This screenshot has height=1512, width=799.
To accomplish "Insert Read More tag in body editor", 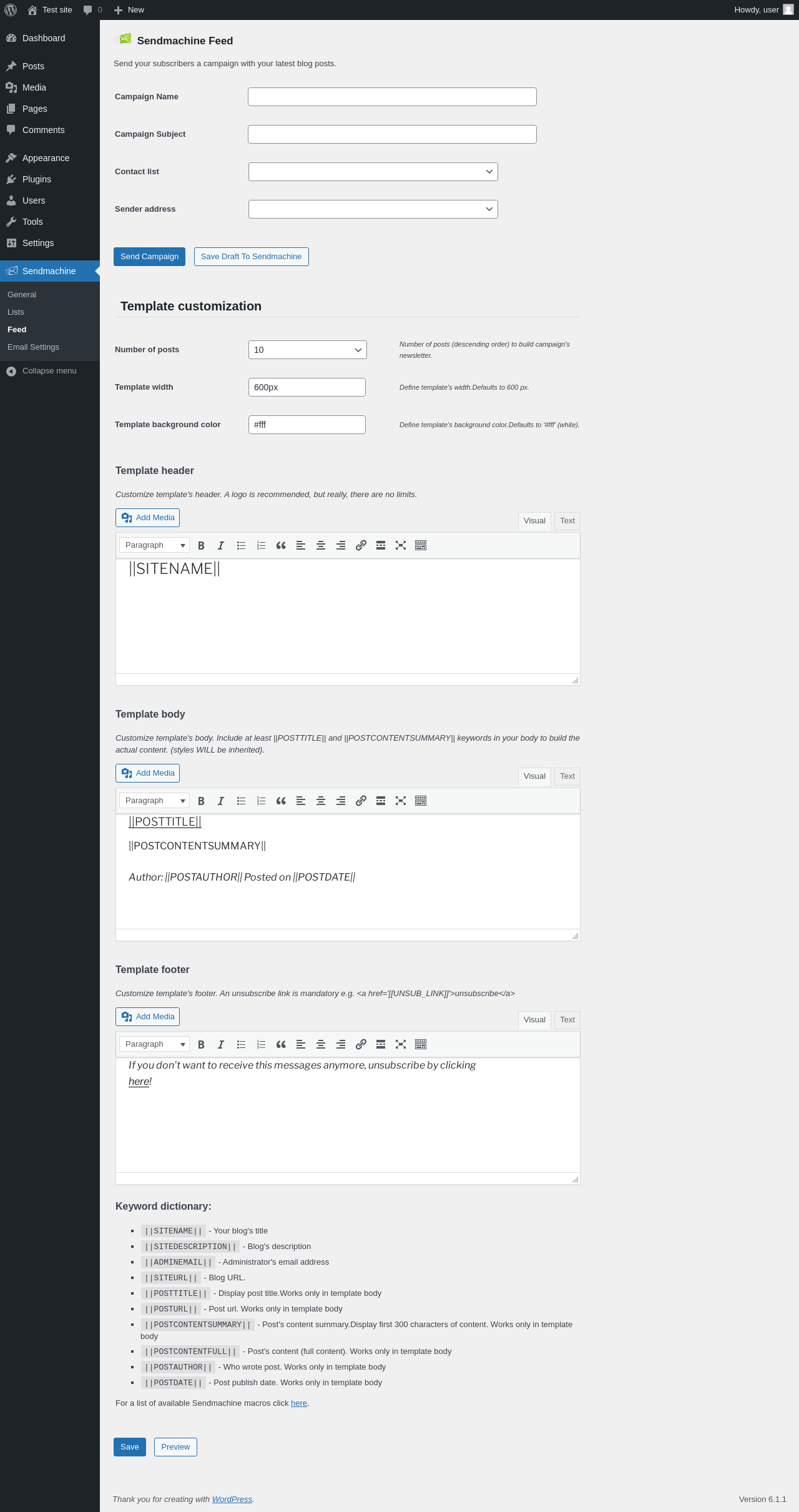I will [381, 801].
